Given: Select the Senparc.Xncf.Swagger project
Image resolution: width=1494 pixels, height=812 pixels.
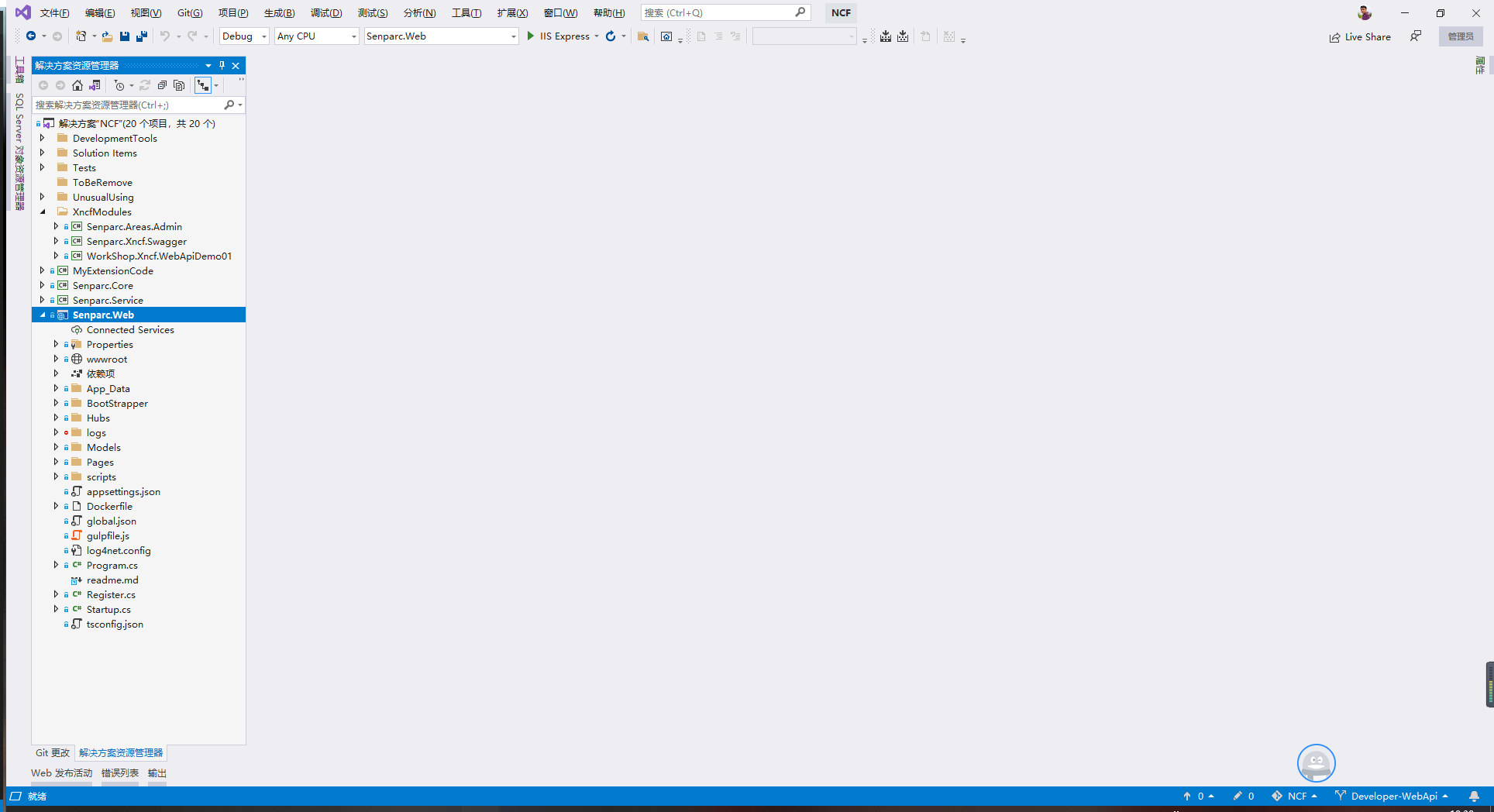Looking at the screenshot, I should click(136, 241).
